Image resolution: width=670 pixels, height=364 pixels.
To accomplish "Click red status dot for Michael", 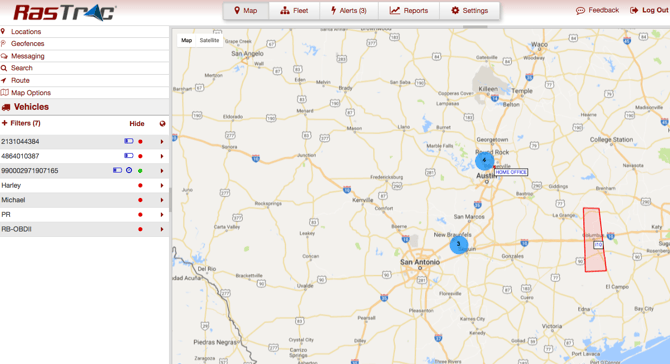I will (x=140, y=200).
